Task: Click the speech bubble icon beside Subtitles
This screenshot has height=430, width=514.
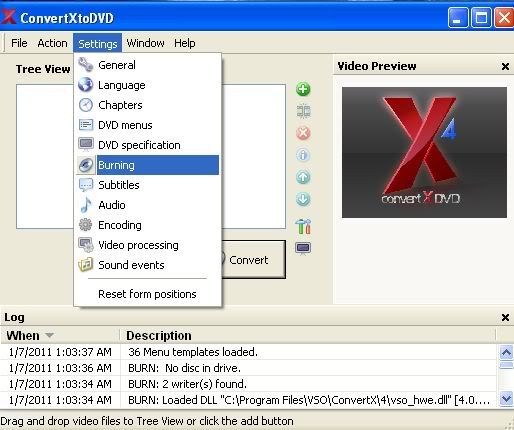Action: coord(86,185)
